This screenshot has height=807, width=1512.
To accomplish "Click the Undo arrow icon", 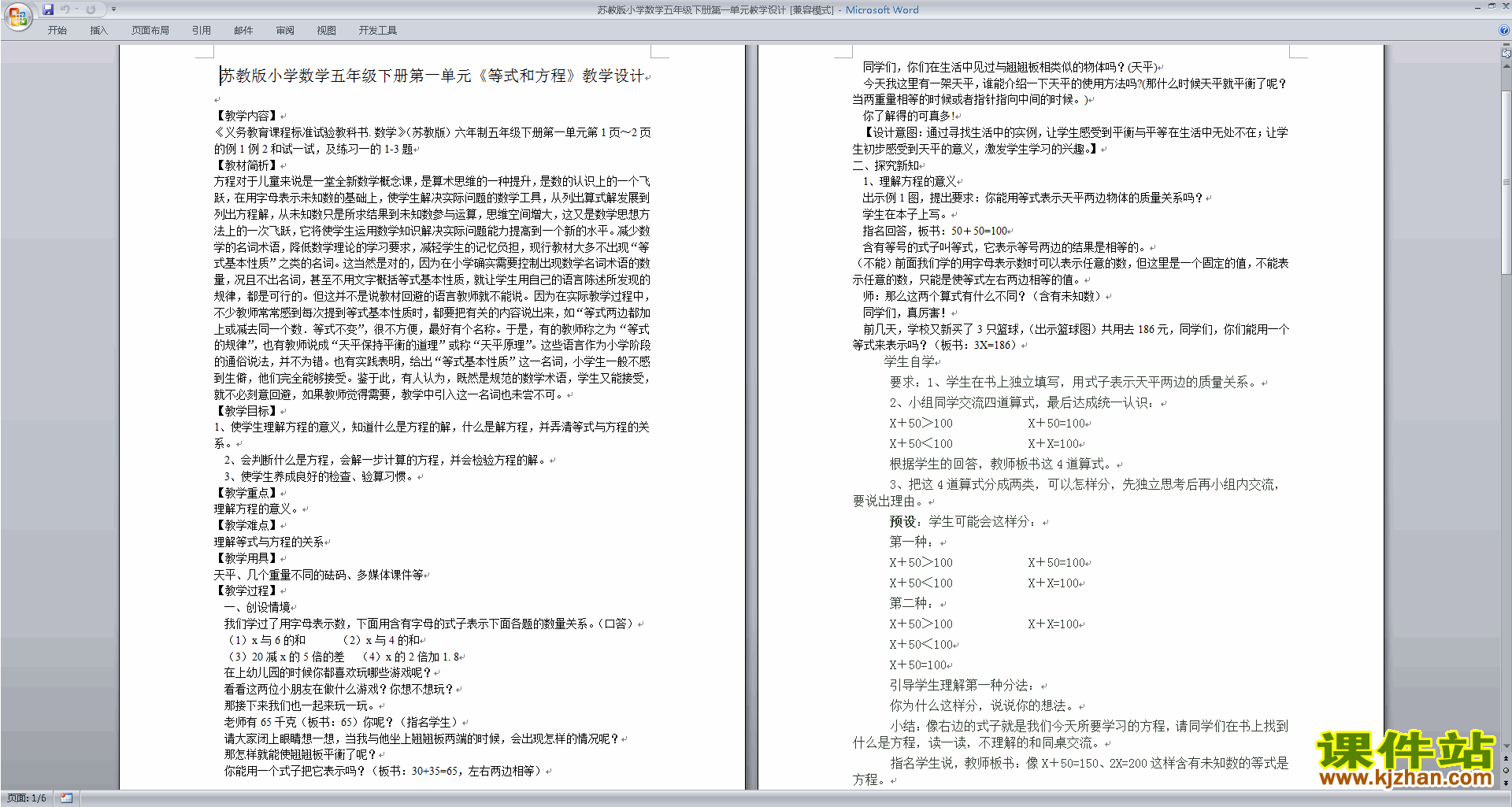I will tap(65, 9).
